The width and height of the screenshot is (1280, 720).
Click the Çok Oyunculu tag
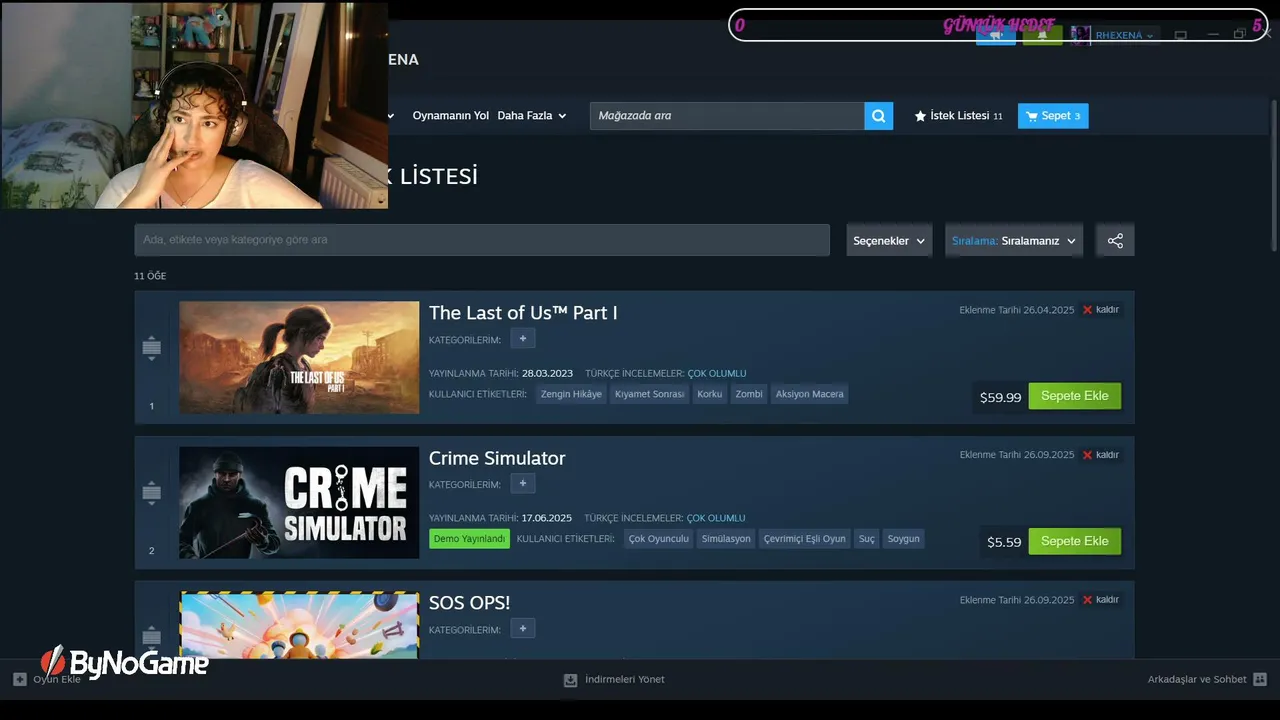[659, 539]
